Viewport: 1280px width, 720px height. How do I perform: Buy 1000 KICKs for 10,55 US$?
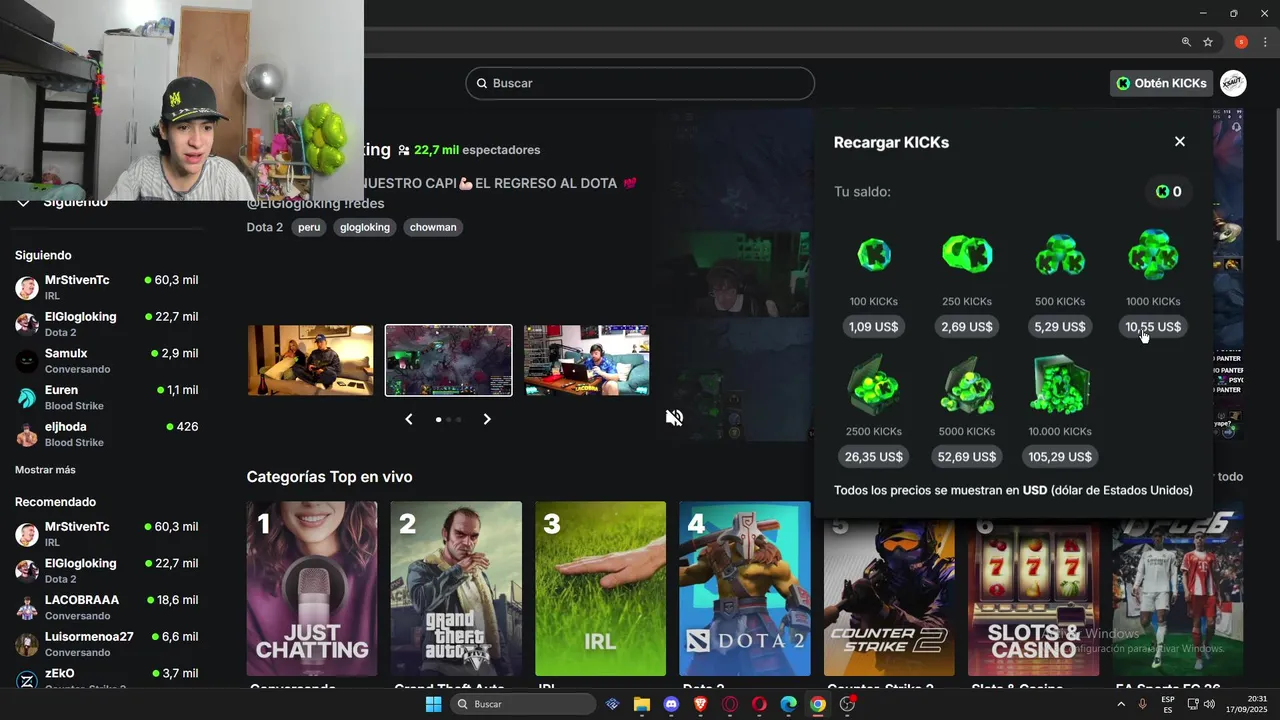click(x=1153, y=327)
